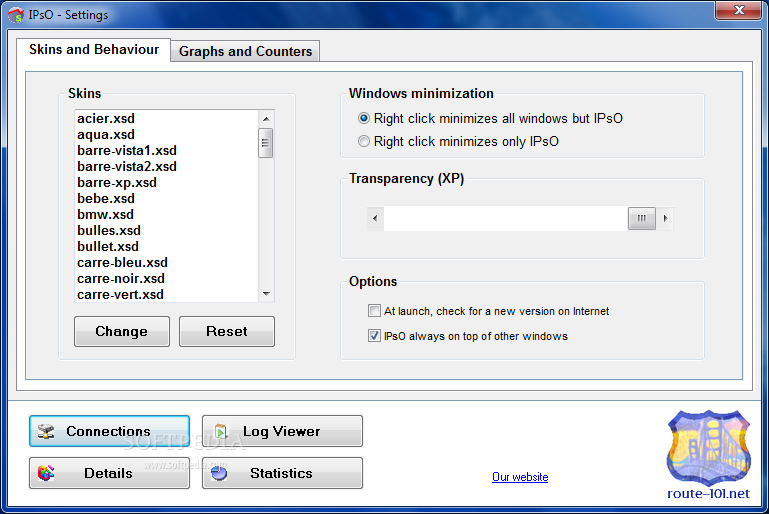Click the transparency slider thumb
769x514 pixels.
click(641, 218)
